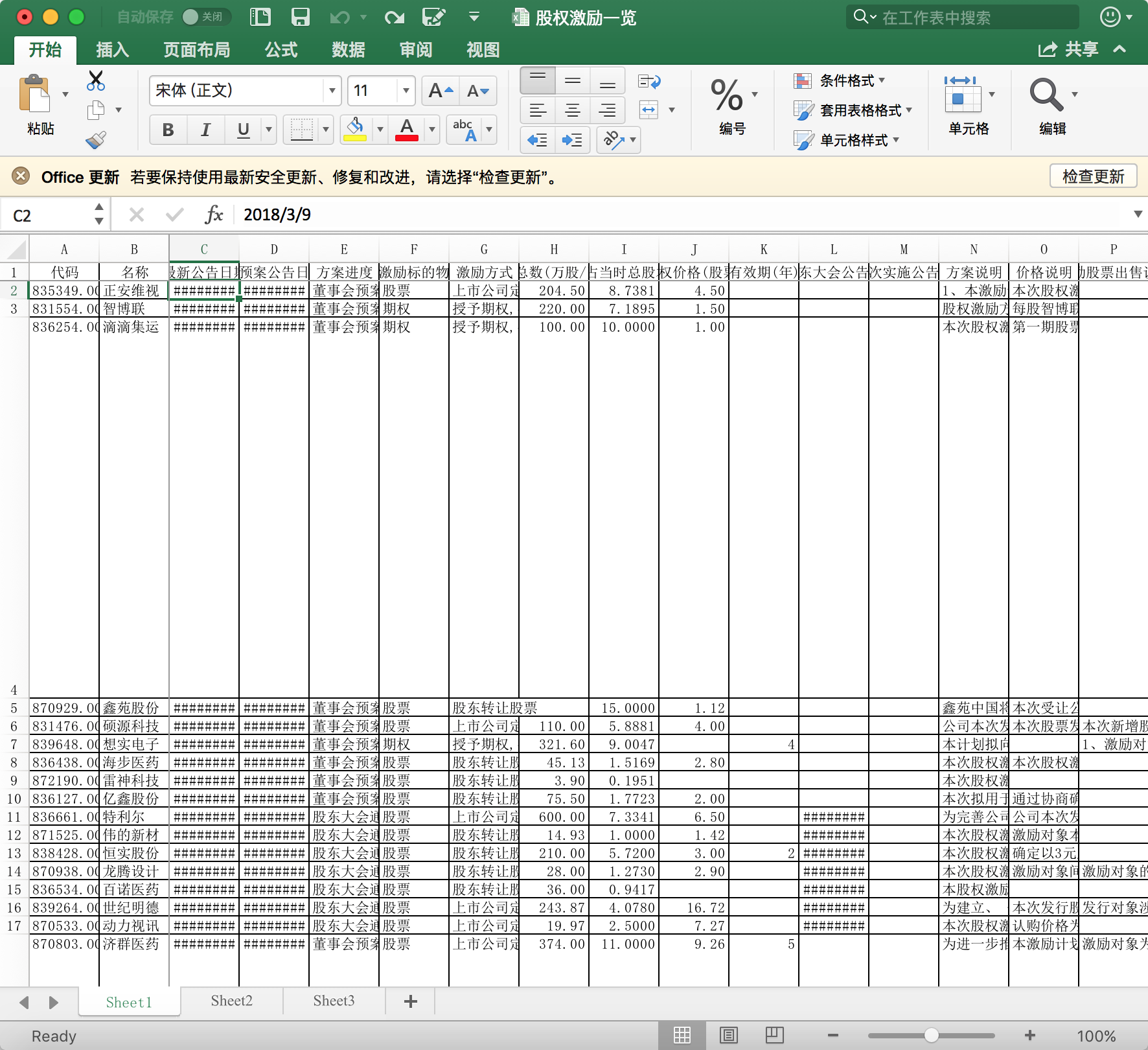Toggle Bold formatting
The image size is (1148, 1050).
[x=168, y=130]
